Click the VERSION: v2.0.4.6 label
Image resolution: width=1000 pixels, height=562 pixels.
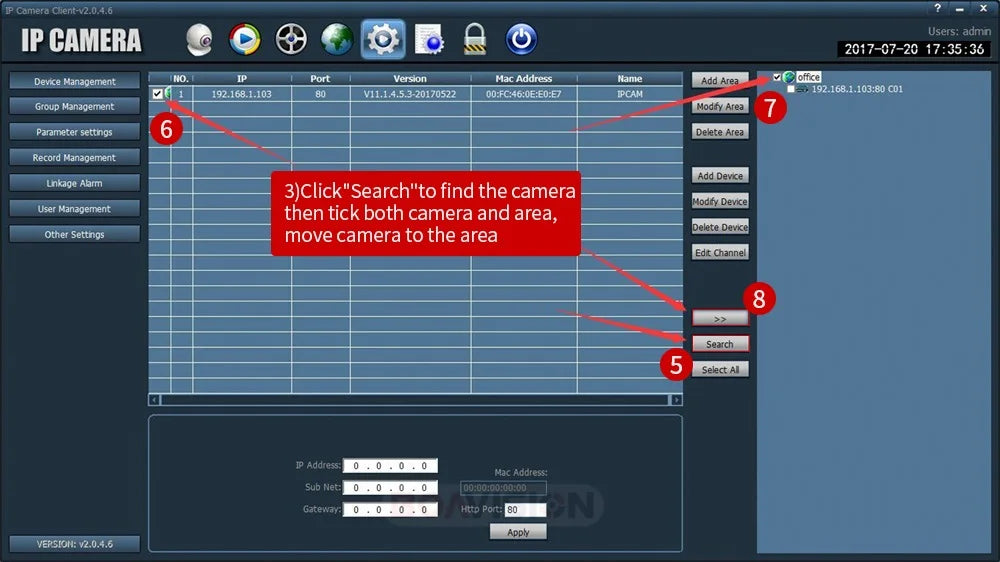click(x=75, y=544)
